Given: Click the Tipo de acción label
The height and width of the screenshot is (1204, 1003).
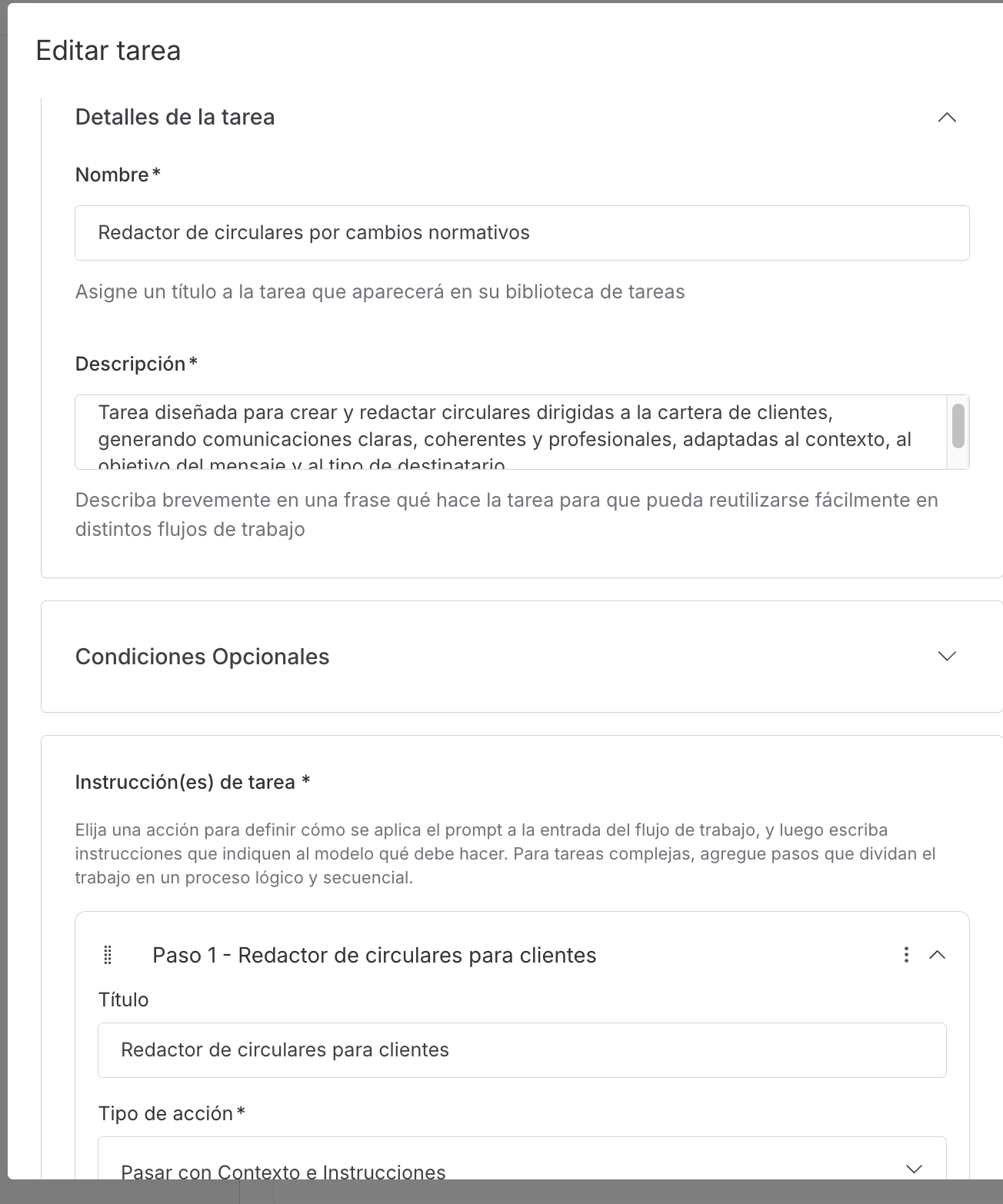Looking at the screenshot, I should 166,1113.
